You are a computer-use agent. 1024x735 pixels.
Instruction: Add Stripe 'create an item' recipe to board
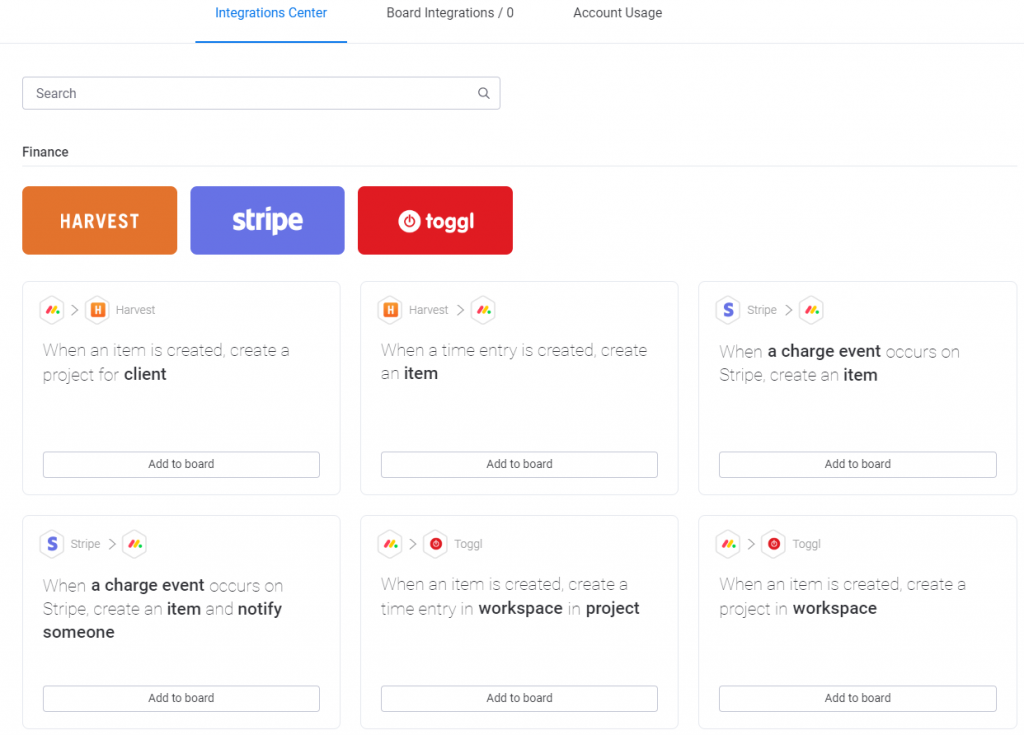tap(857, 464)
